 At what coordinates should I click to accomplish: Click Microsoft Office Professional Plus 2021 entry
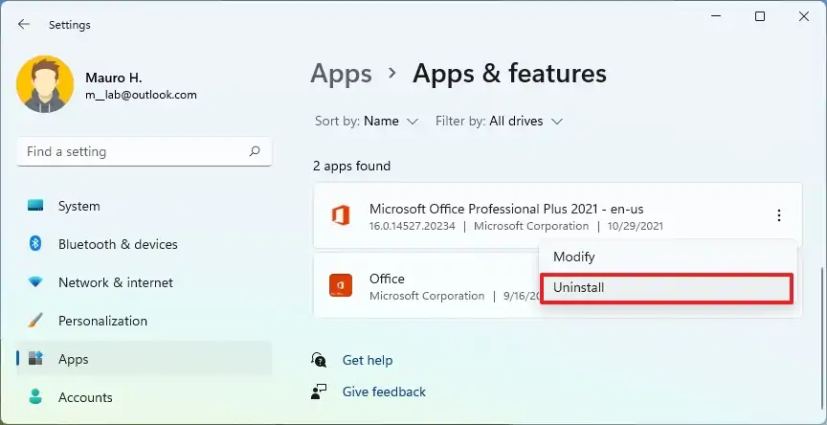click(557, 216)
